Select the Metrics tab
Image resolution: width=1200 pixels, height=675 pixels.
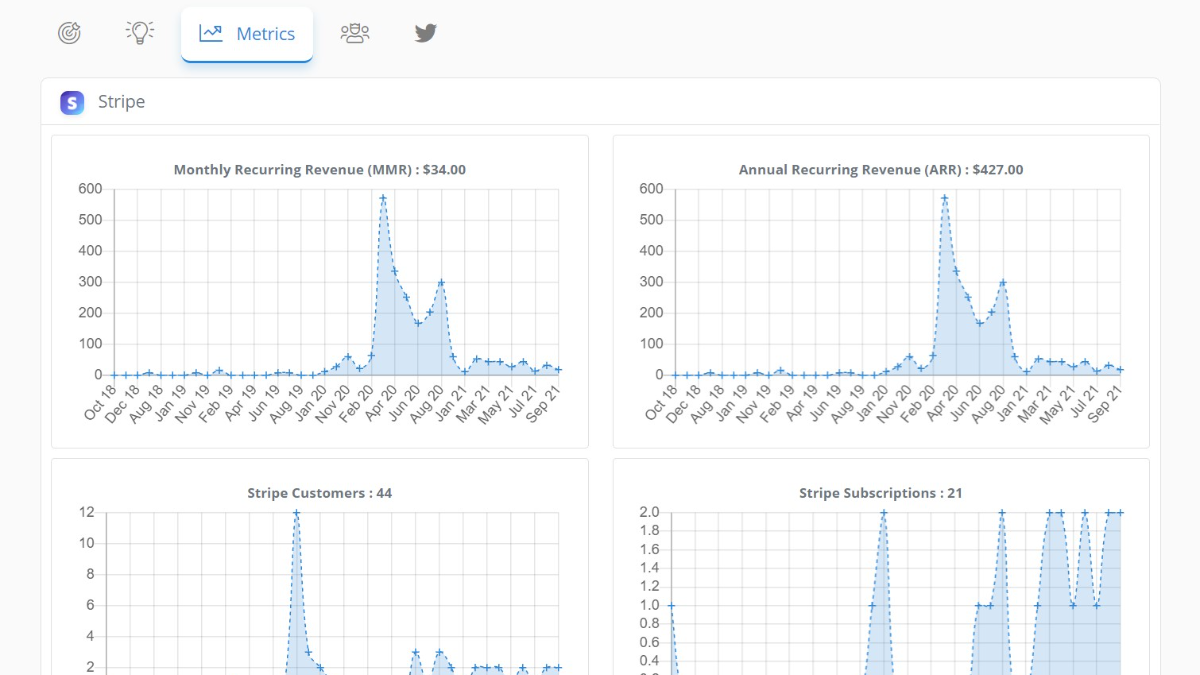tap(247, 34)
